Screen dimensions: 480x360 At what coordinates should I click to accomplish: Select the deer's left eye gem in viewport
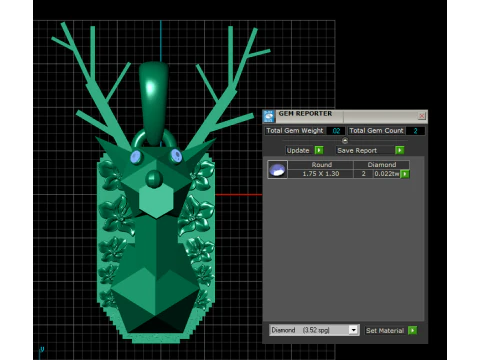136,157
